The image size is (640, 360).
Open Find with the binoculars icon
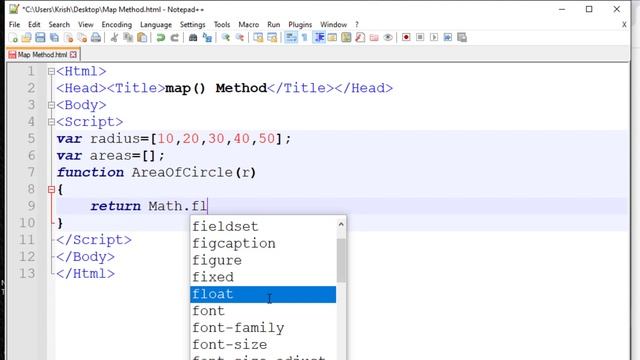[x=193, y=38]
